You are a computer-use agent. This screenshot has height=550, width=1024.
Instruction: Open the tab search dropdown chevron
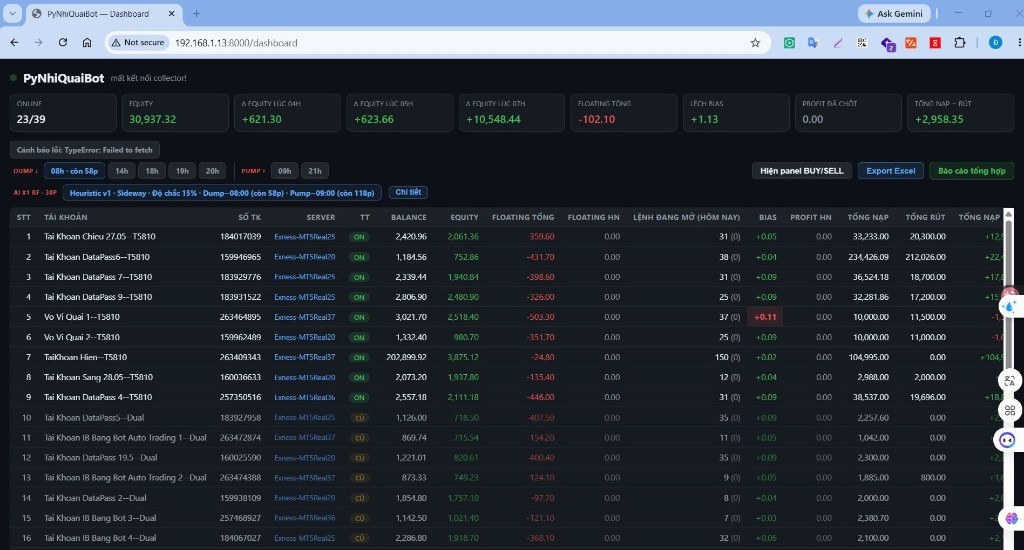[x=12, y=14]
